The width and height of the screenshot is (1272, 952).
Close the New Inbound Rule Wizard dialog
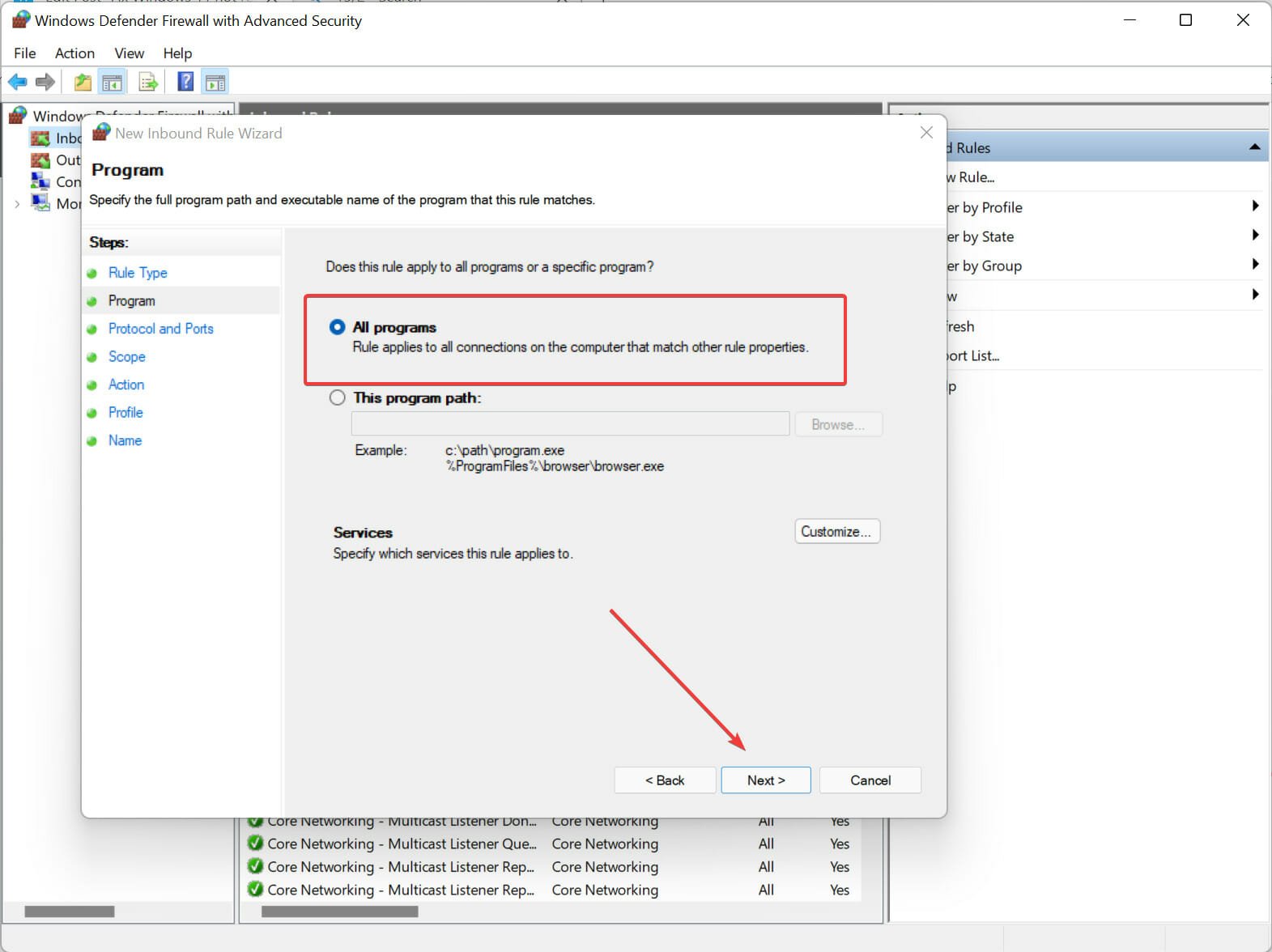point(927,133)
